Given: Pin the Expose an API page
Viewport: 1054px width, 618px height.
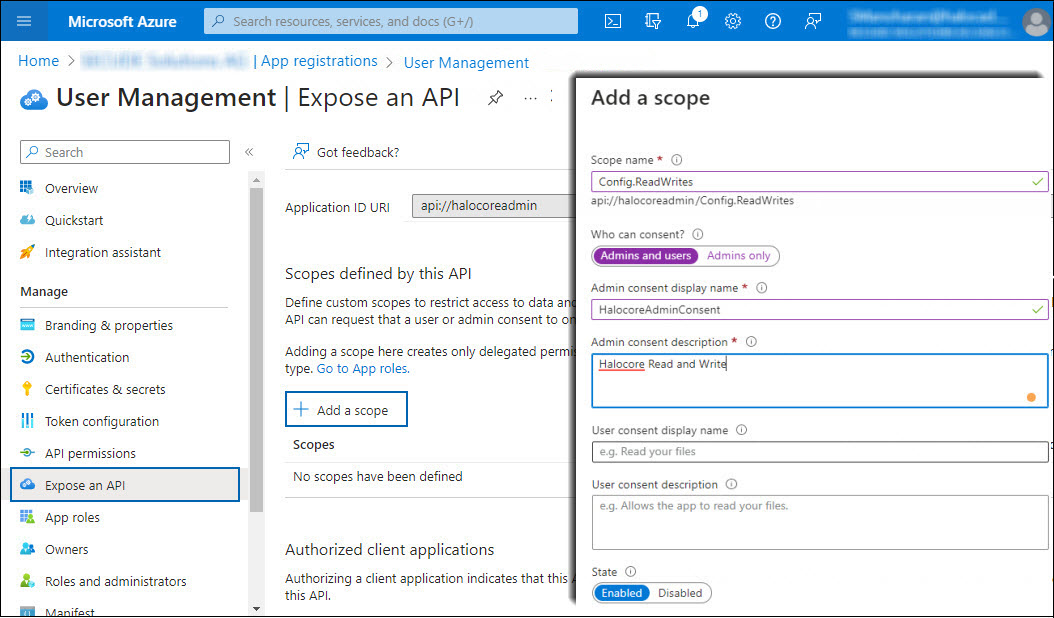Looking at the screenshot, I should click(x=495, y=98).
